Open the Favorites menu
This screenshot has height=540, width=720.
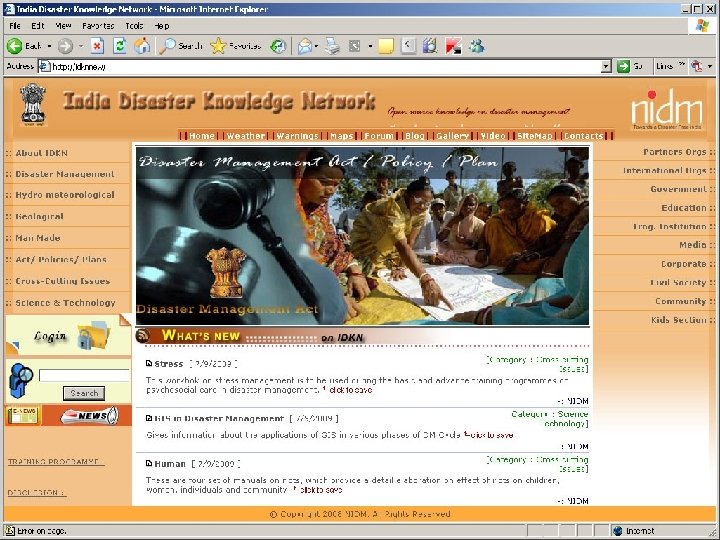(98, 26)
